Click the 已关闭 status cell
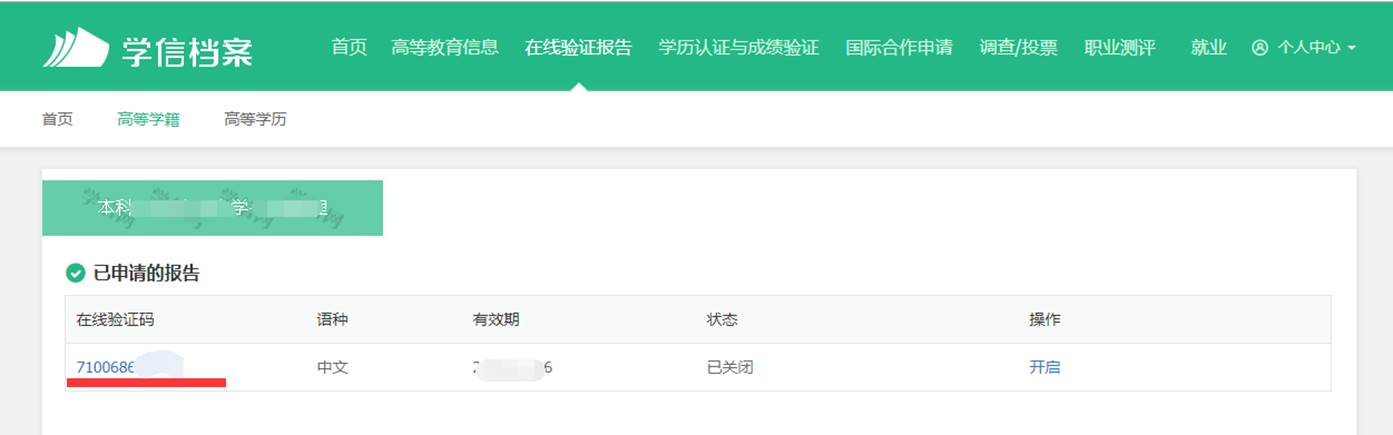 [x=730, y=367]
